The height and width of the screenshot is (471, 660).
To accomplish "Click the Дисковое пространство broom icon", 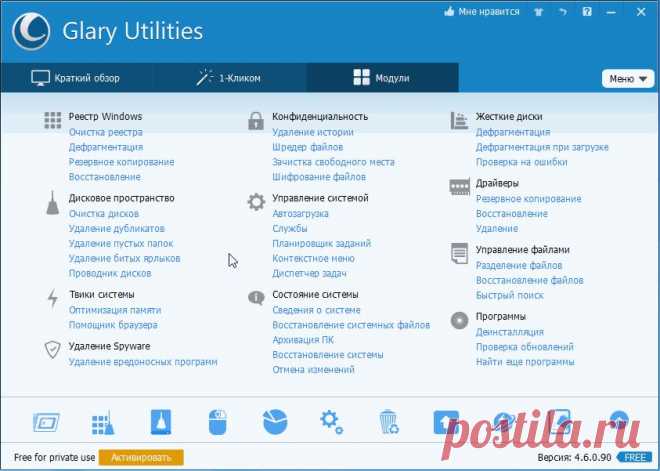I will 53,203.
